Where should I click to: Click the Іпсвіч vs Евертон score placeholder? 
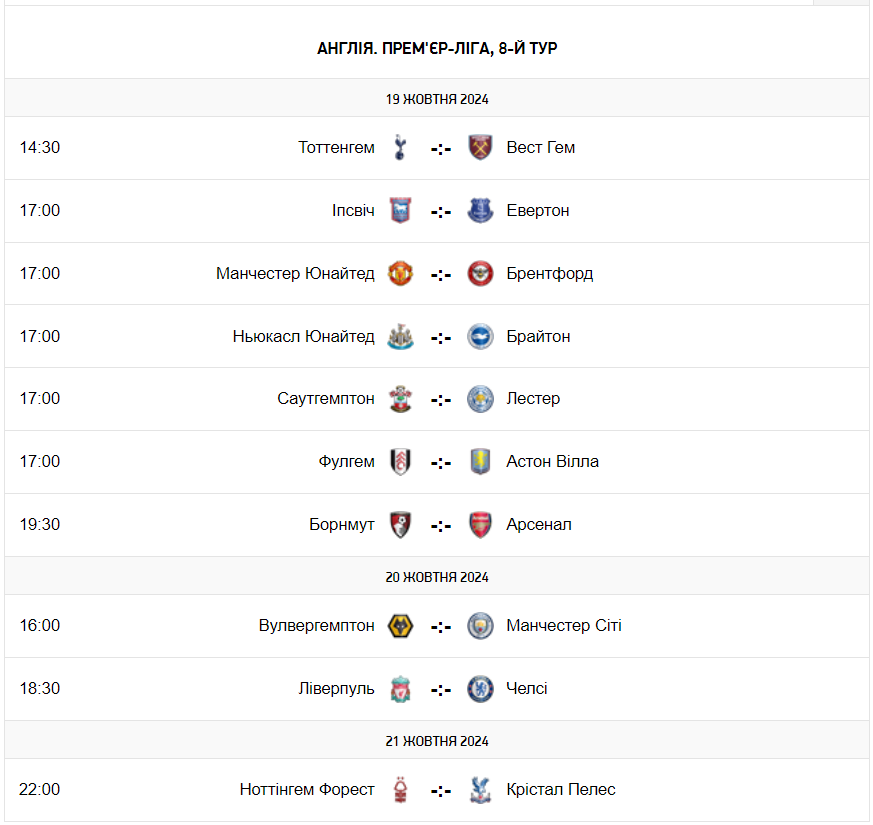[x=441, y=211]
